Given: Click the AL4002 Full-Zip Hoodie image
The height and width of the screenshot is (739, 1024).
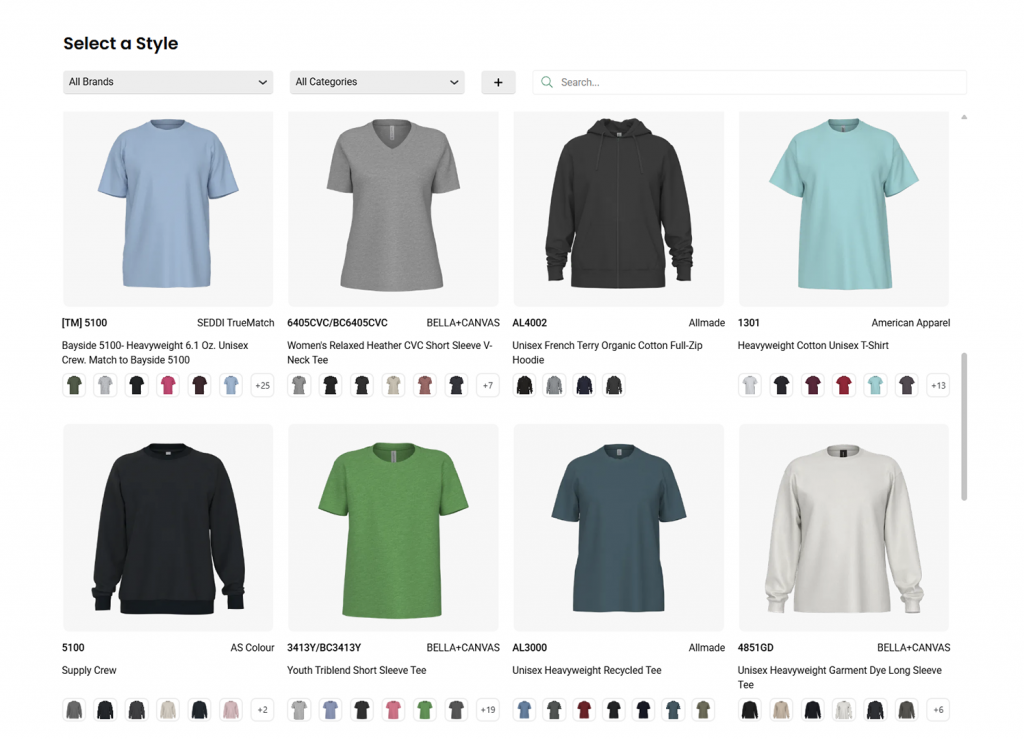Looking at the screenshot, I should tap(618, 208).
